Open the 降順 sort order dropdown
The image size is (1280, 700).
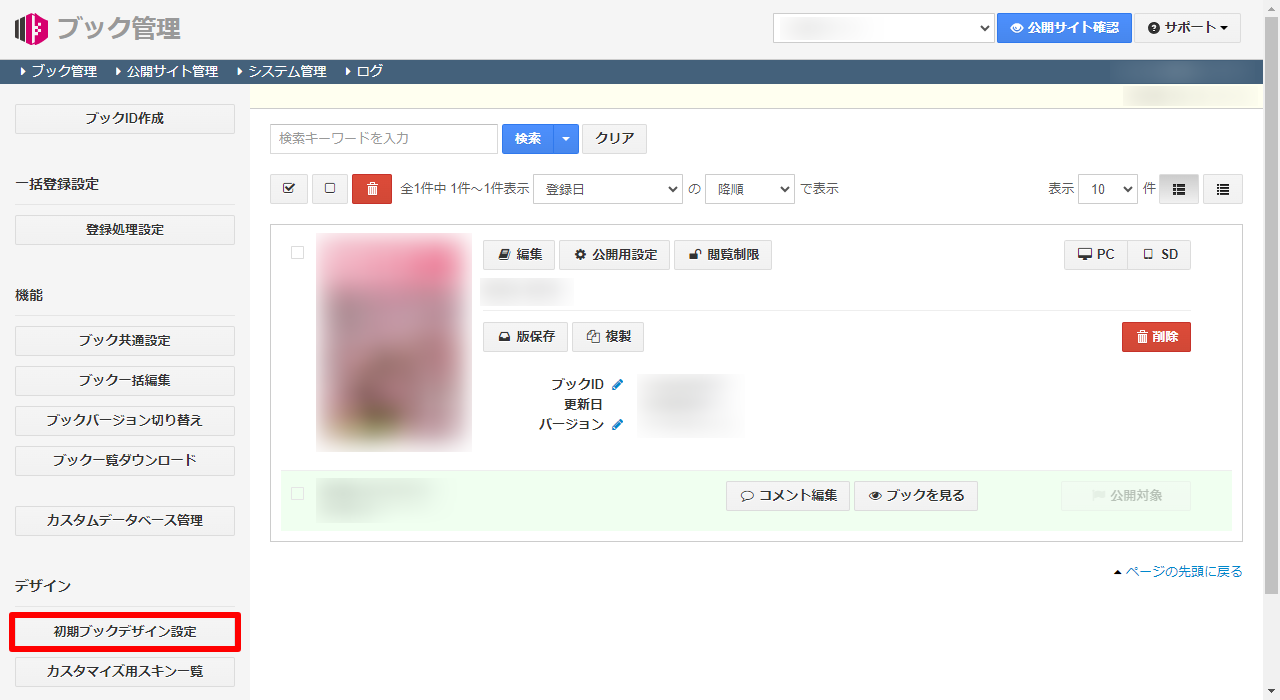point(749,189)
